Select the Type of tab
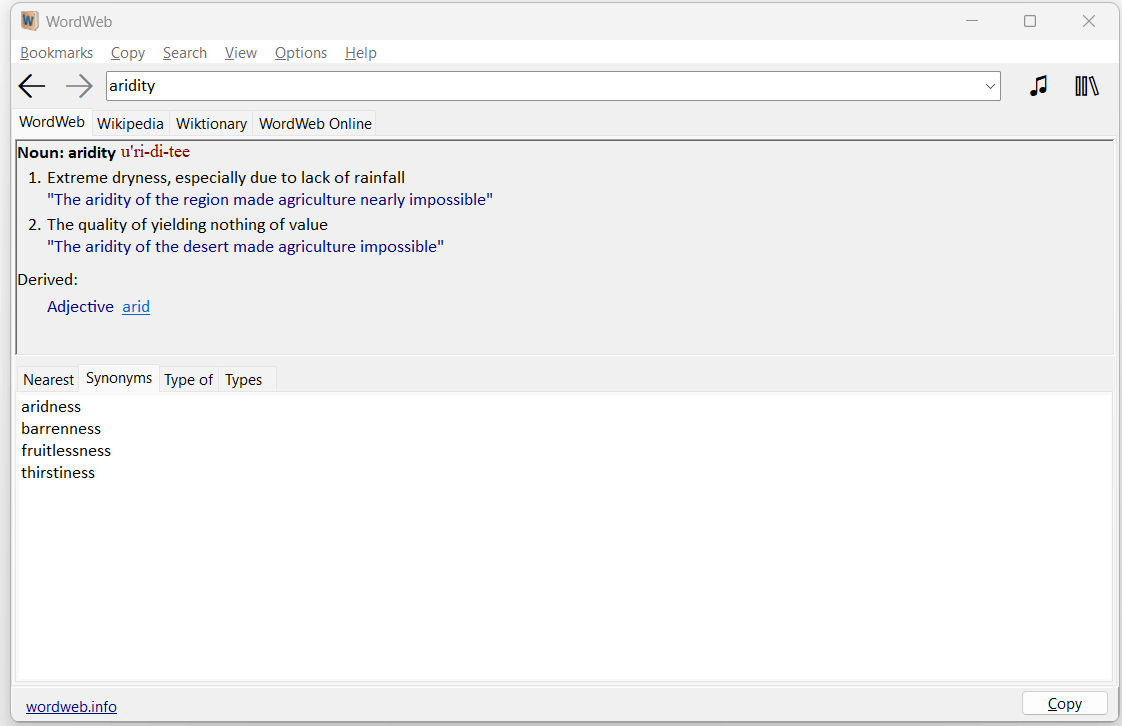 [188, 380]
